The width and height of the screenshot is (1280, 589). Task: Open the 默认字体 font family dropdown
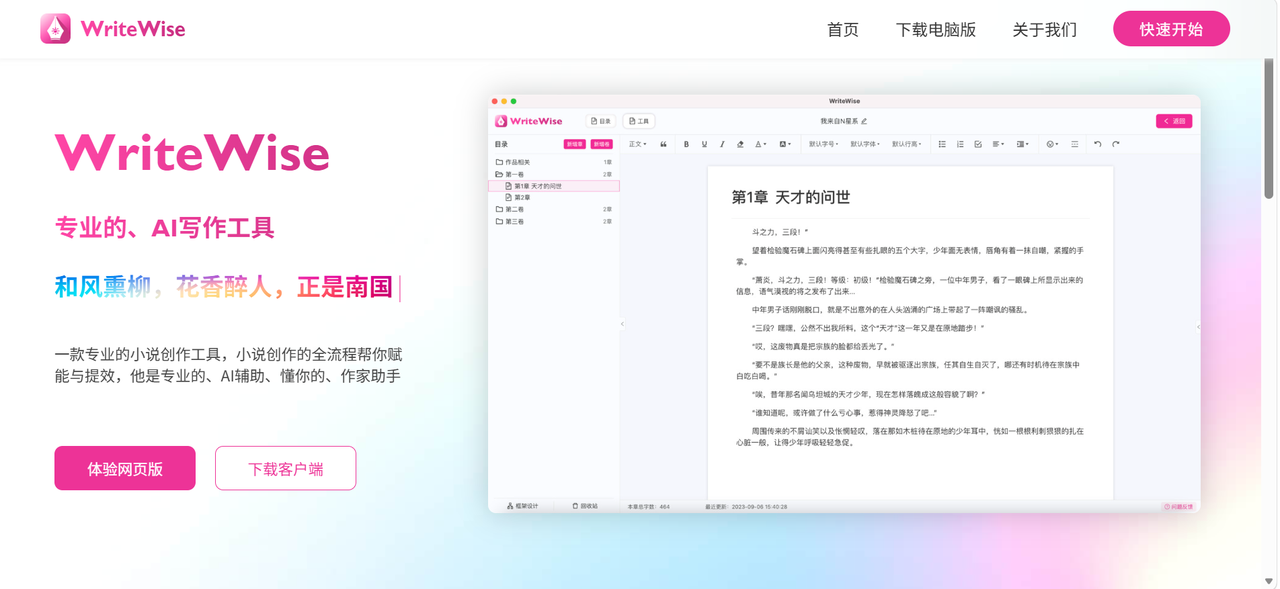[865, 145]
